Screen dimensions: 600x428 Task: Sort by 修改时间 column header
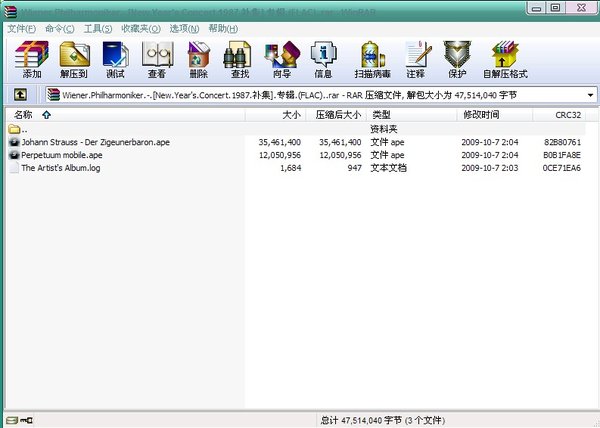(x=495, y=115)
